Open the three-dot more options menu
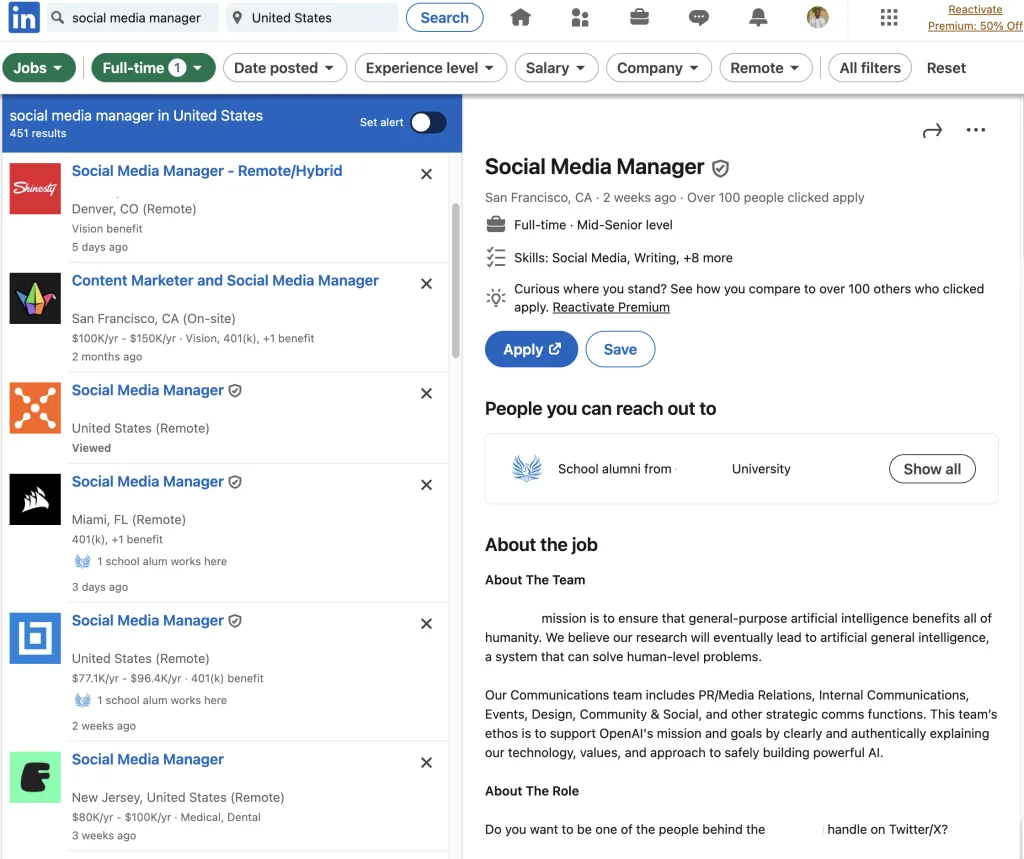The width and height of the screenshot is (1024, 859). (x=976, y=131)
